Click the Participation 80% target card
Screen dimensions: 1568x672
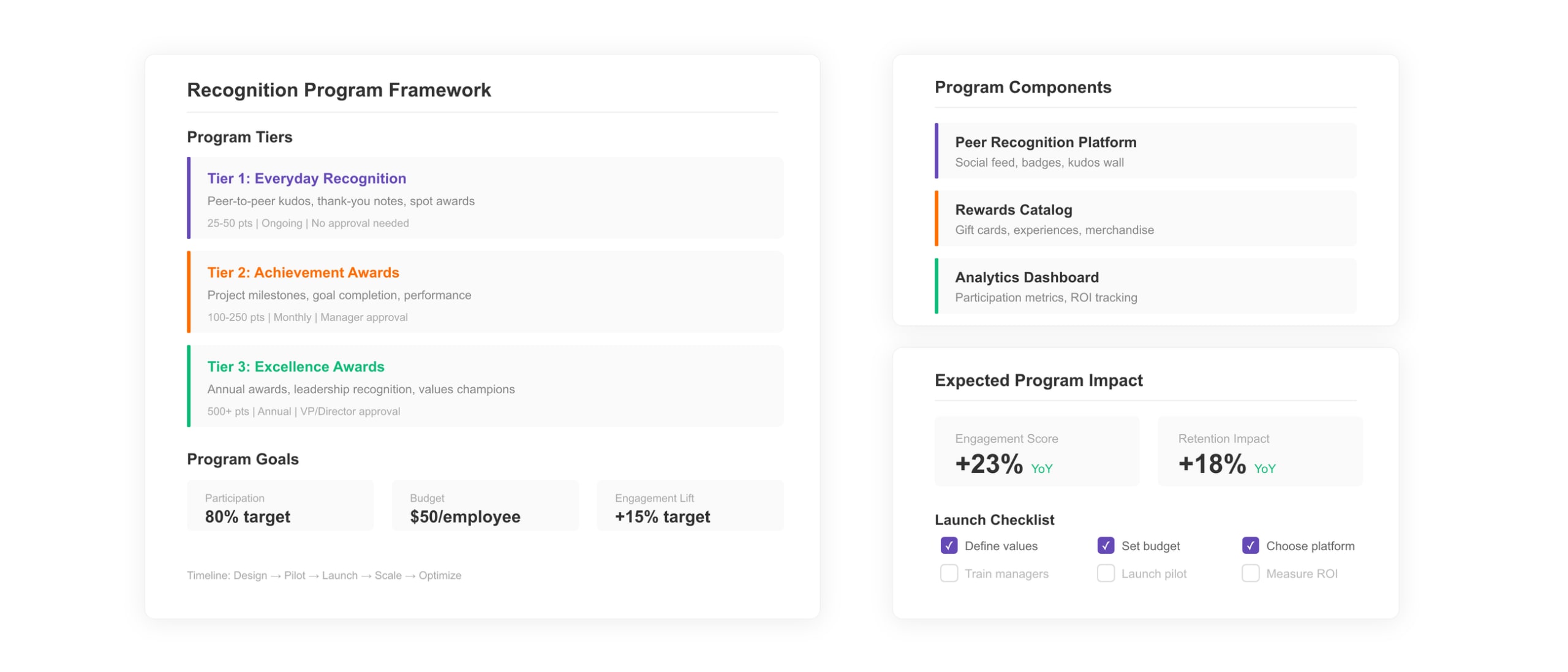click(280, 505)
